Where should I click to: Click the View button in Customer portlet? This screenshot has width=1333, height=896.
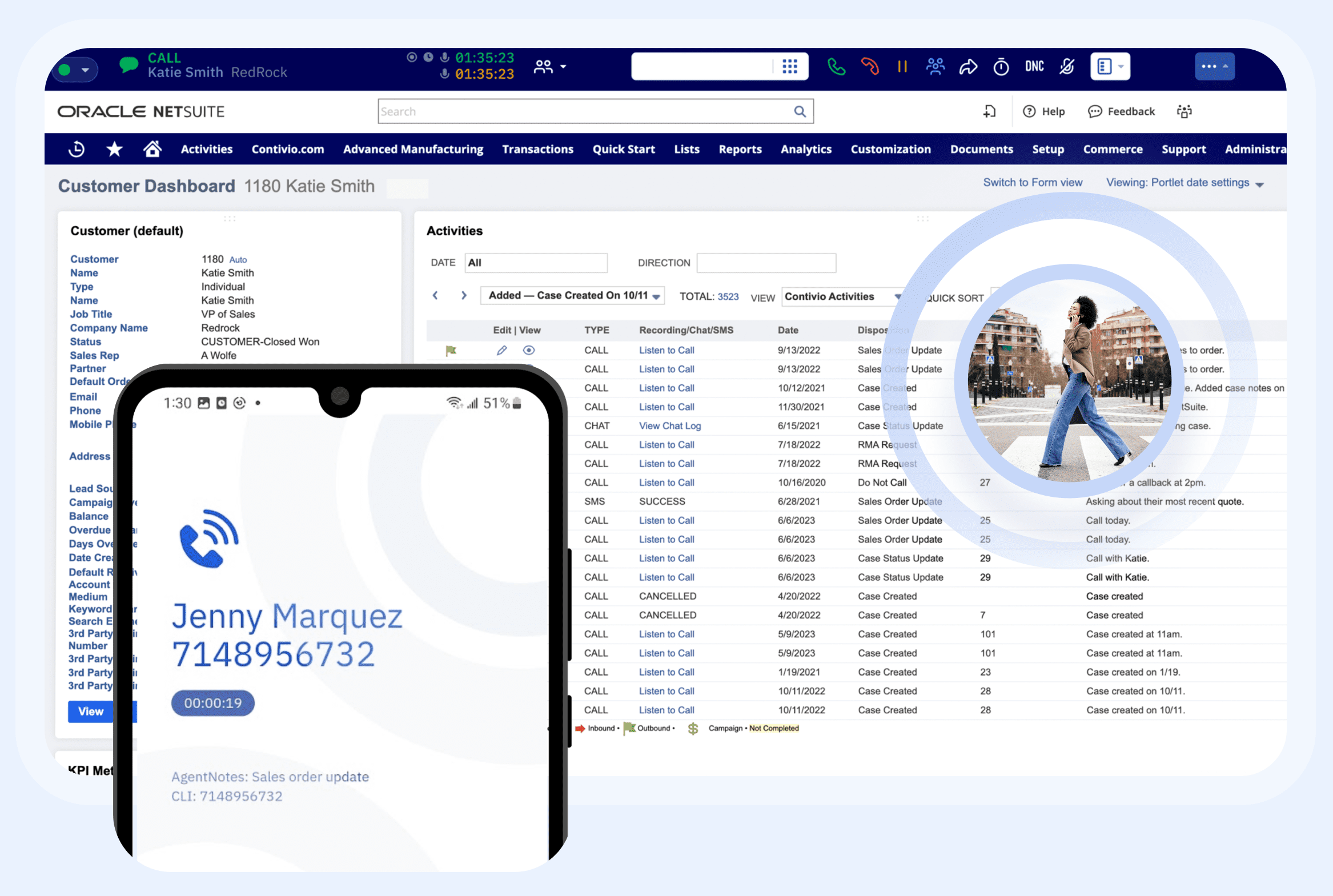[x=91, y=712]
